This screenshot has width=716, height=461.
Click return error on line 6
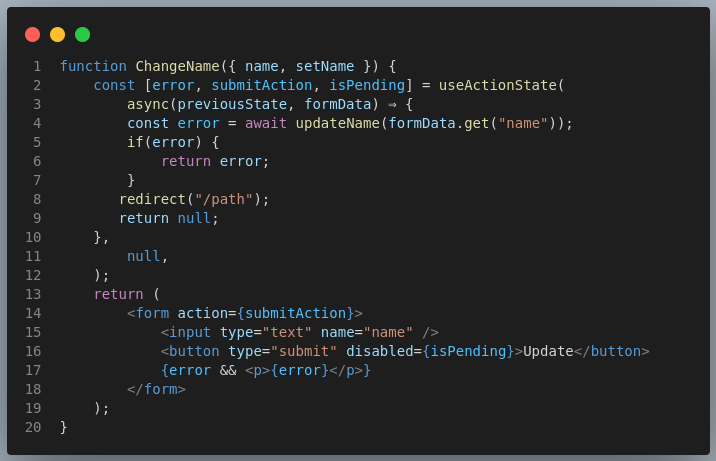(x=215, y=161)
